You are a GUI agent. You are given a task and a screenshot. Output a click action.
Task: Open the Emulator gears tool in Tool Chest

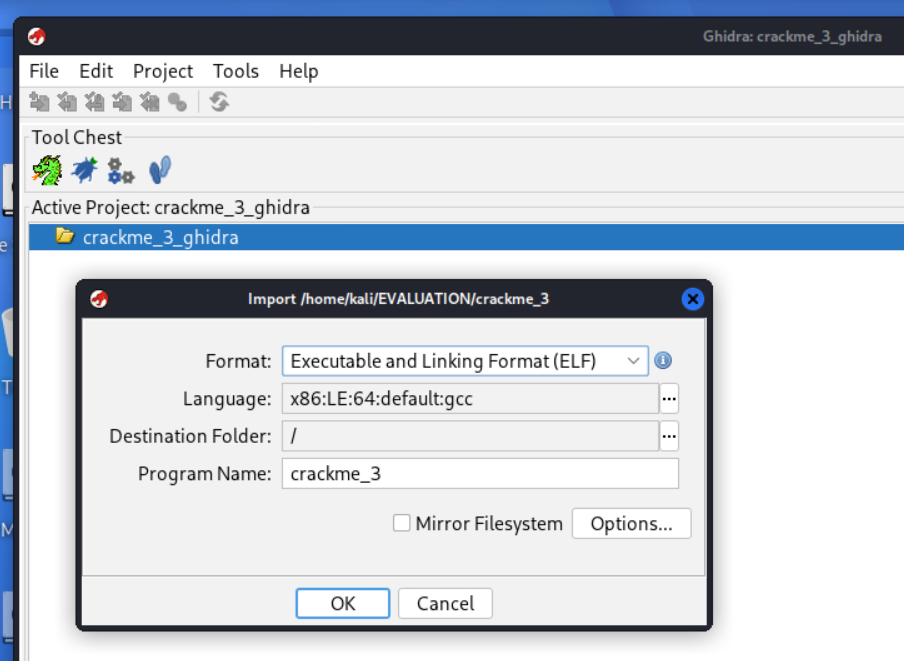coord(120,171)
